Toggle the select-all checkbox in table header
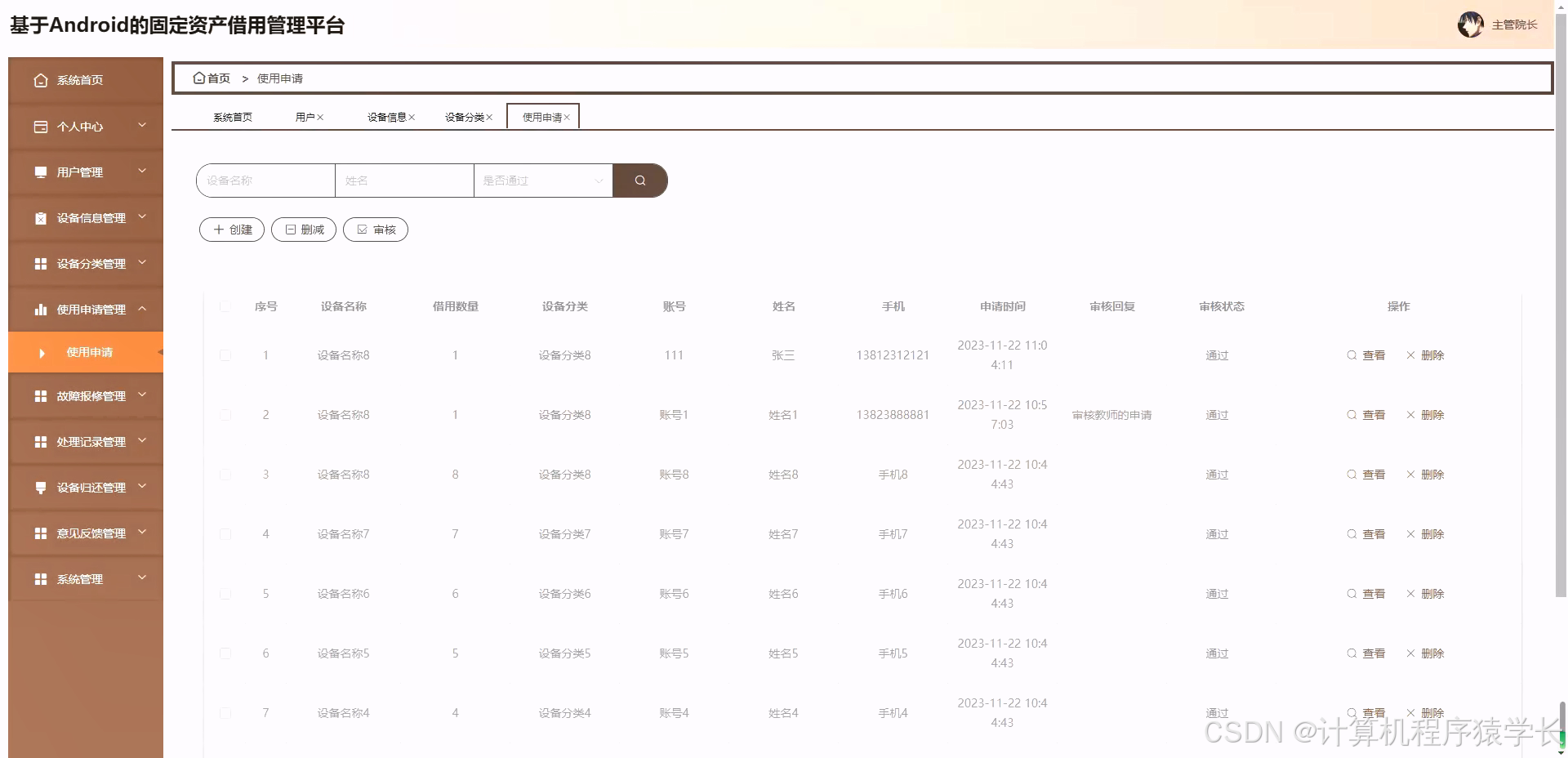This screenshot has width=1568, height=758. point(226,306)
